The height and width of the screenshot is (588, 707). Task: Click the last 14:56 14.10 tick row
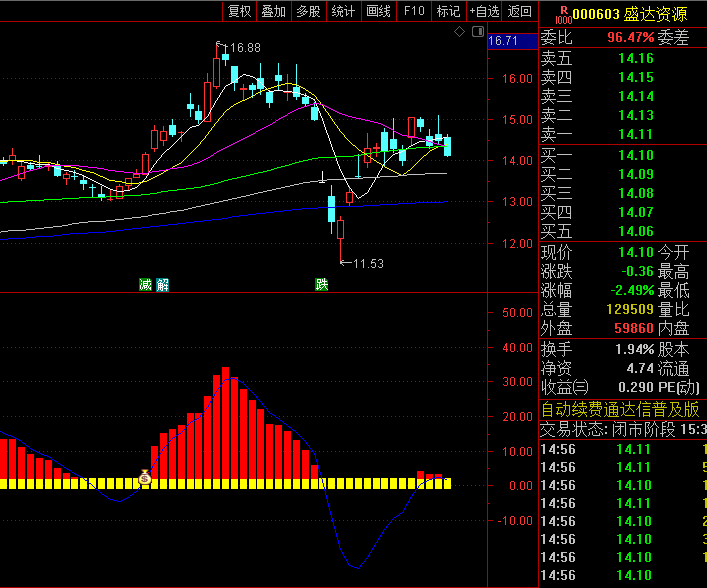click(x=623, y=575)
